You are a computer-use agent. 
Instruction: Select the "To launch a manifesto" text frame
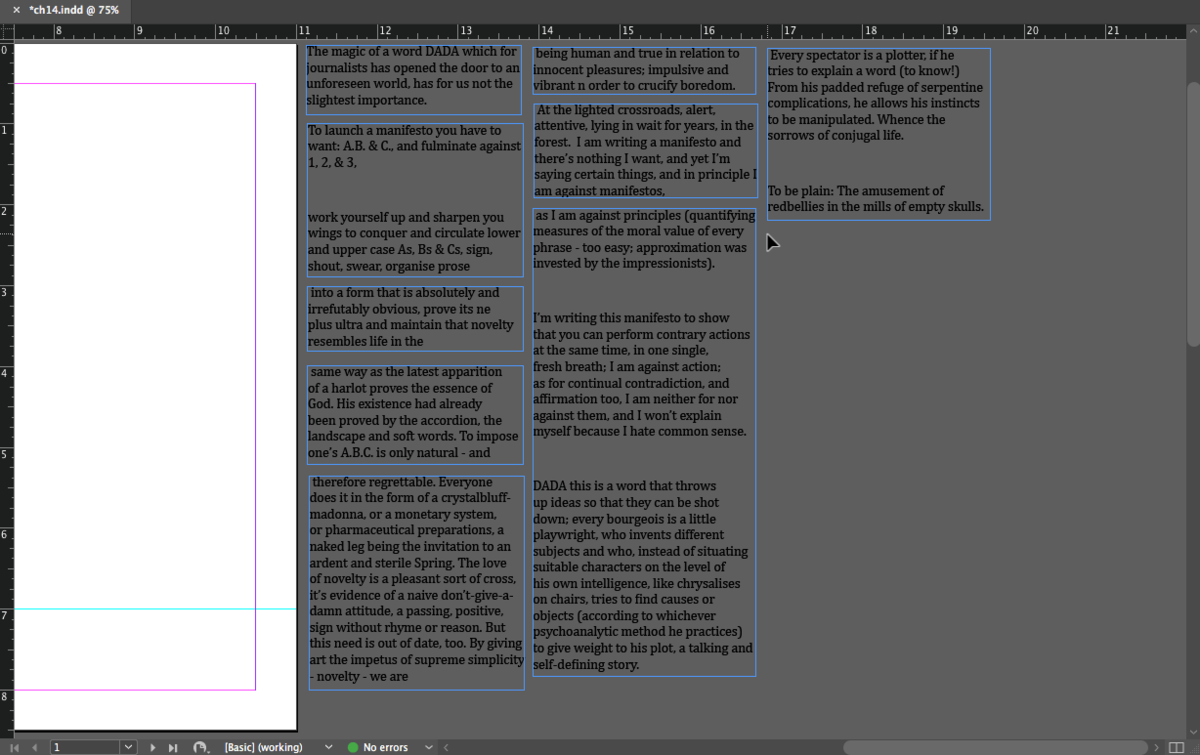coord(414,199)
